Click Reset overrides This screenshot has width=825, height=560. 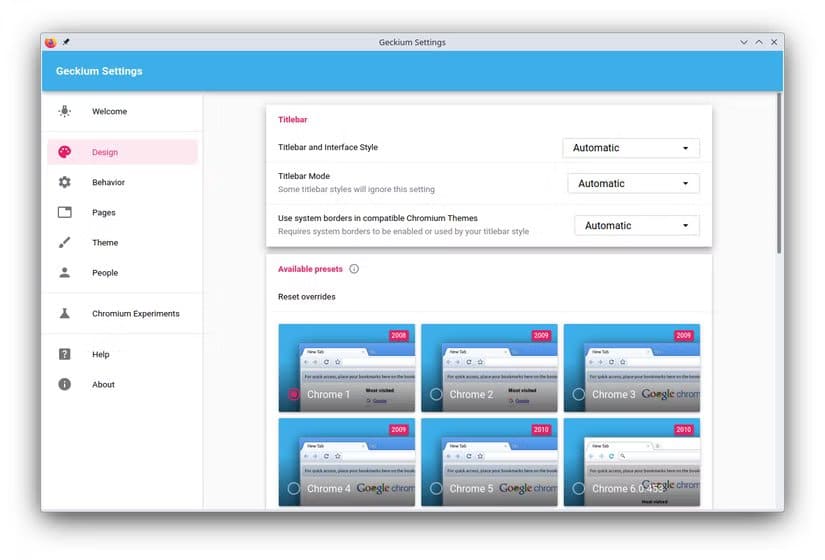click(307, 297)
